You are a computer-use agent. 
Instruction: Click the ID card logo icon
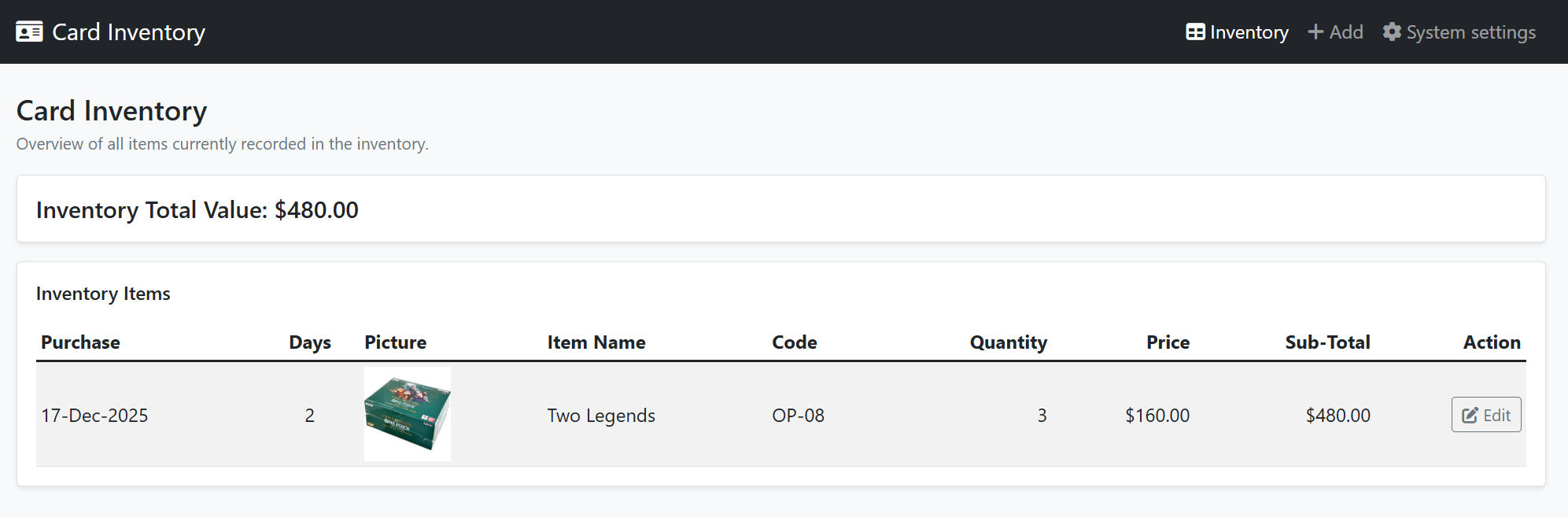click(x=29, y=31)
